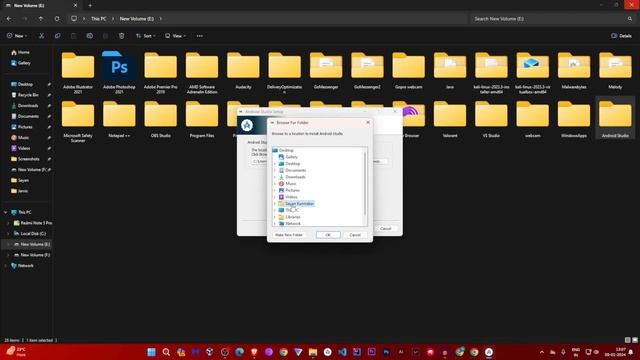Select Sayan Karmakar folder in tree

(300, 203)
